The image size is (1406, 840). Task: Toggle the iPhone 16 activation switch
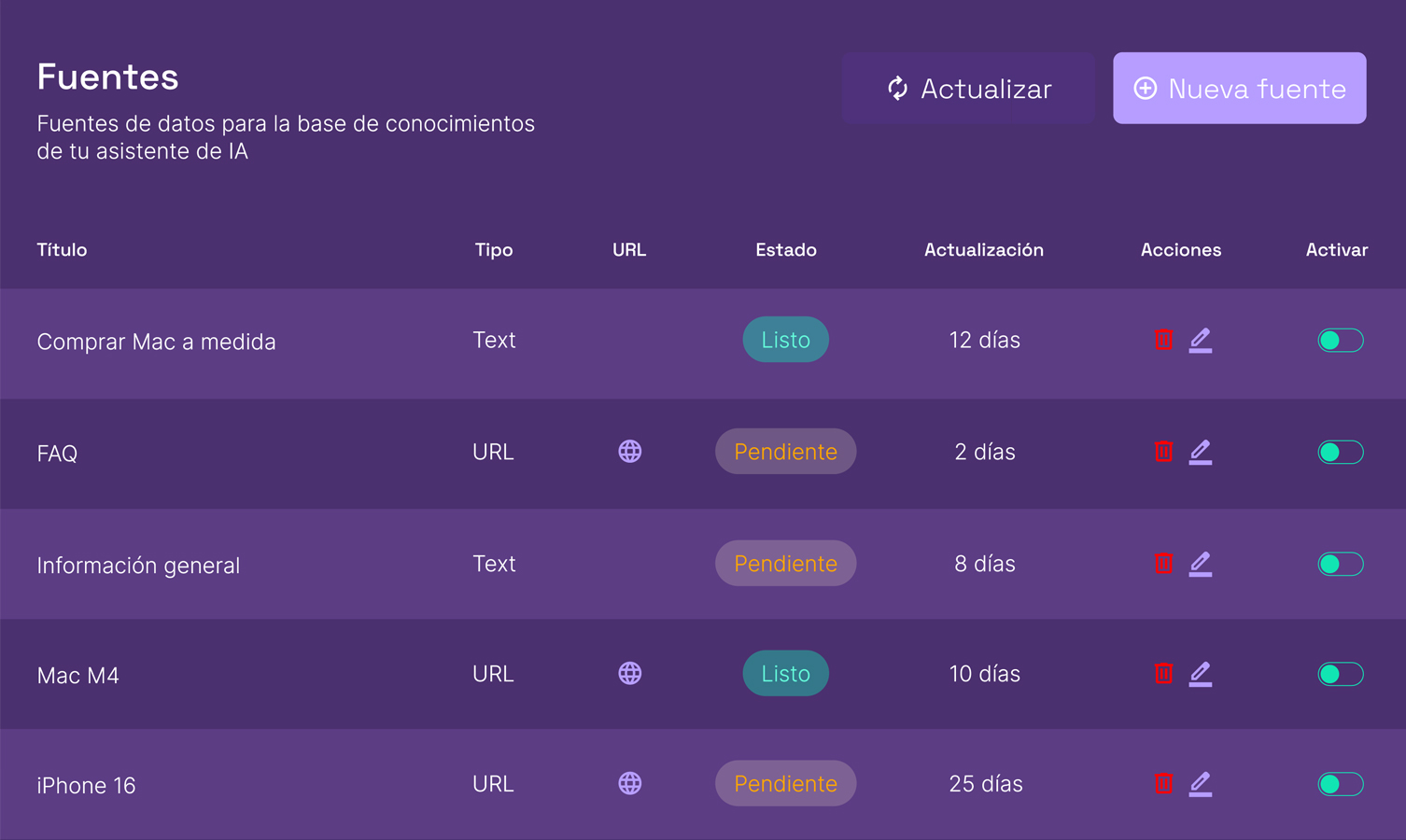coord(1340,785)
